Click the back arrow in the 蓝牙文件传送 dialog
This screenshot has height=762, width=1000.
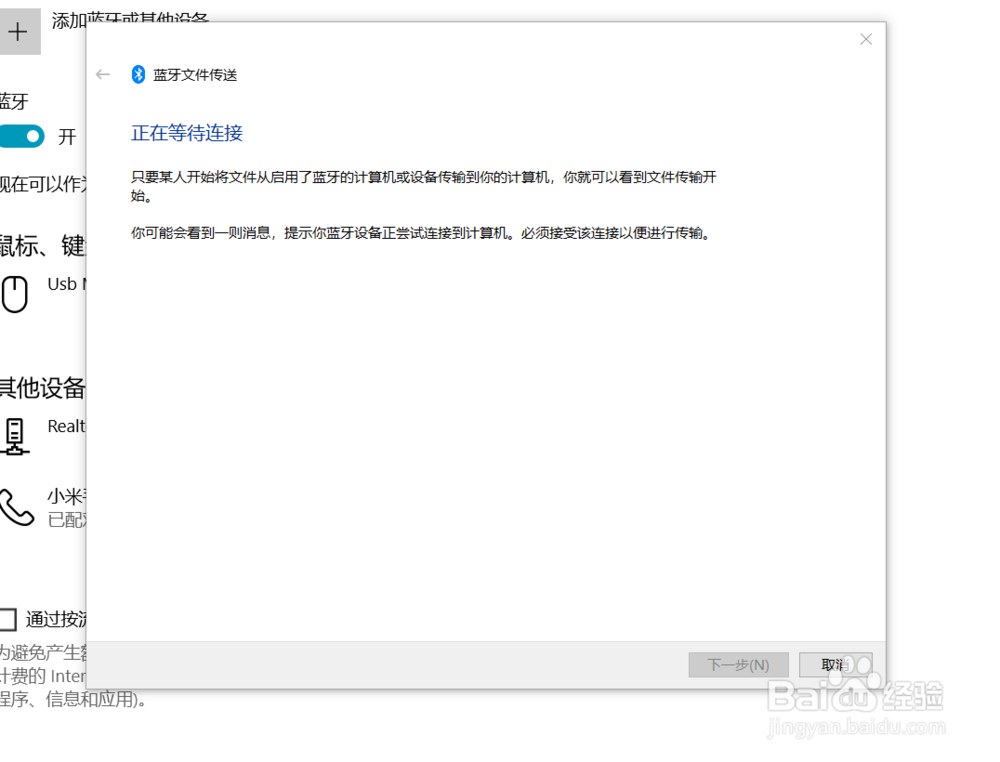(102, 74)
